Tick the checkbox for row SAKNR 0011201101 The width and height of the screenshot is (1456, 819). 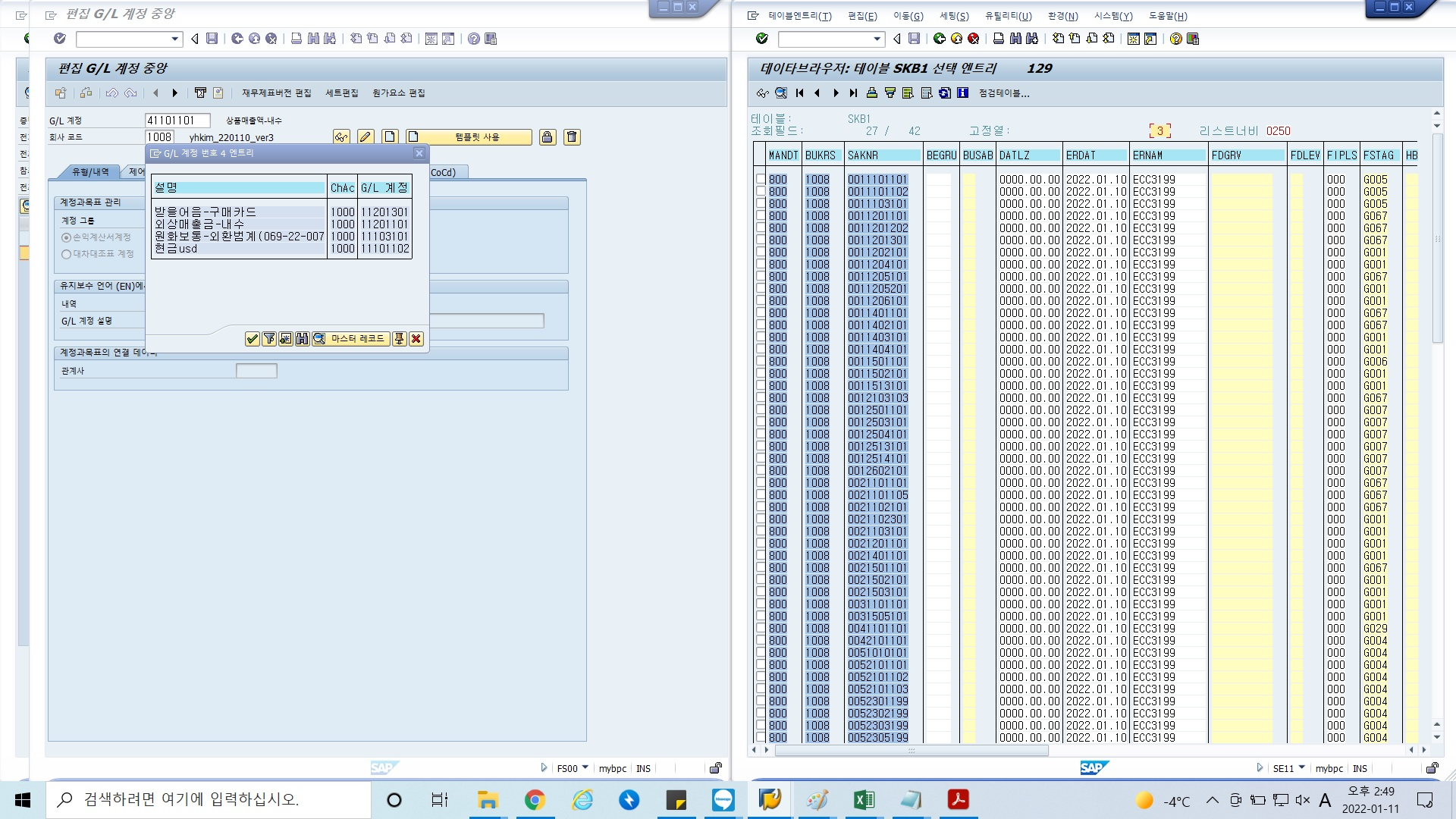(761, 216)
